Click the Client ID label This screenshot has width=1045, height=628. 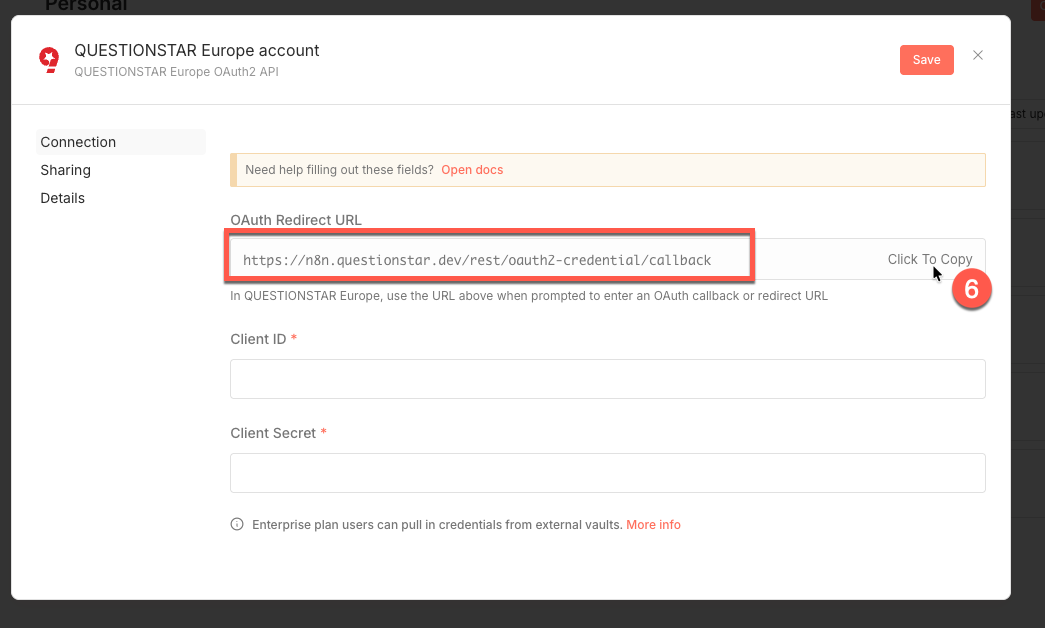tap(258, 339)
